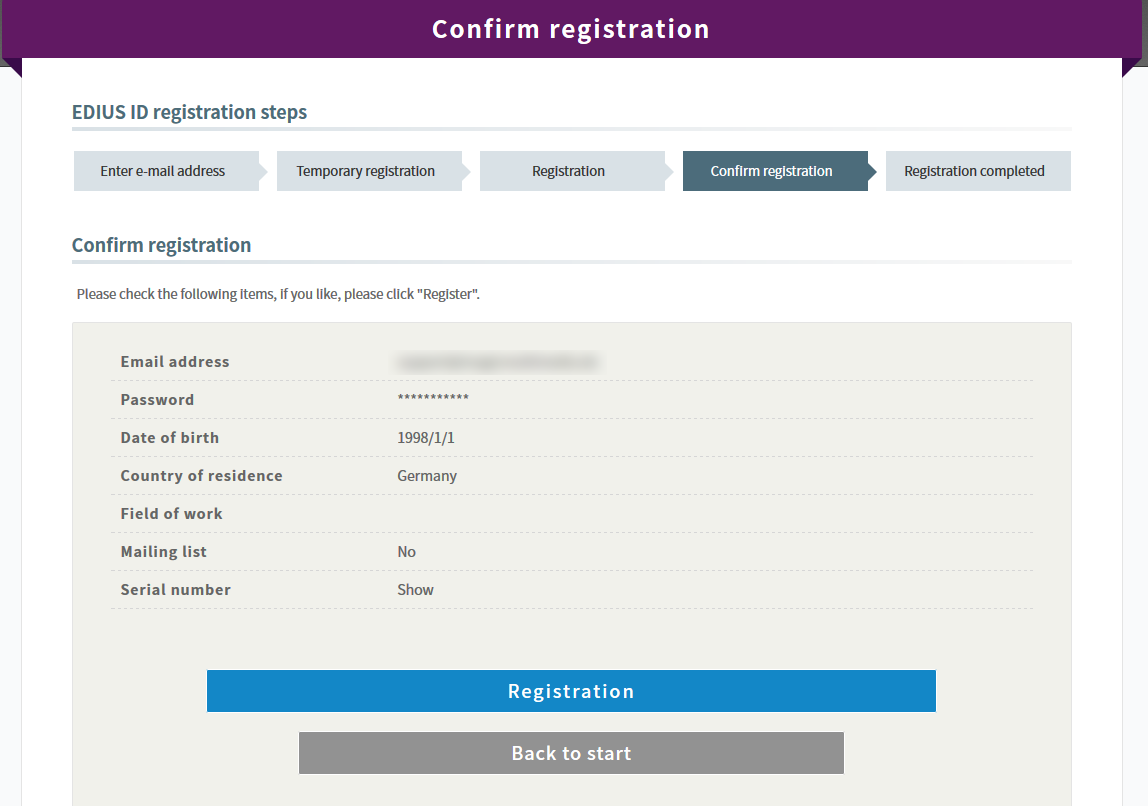1148x806 pixels.
Task: Click the Email address label
Action: (175, 362)
